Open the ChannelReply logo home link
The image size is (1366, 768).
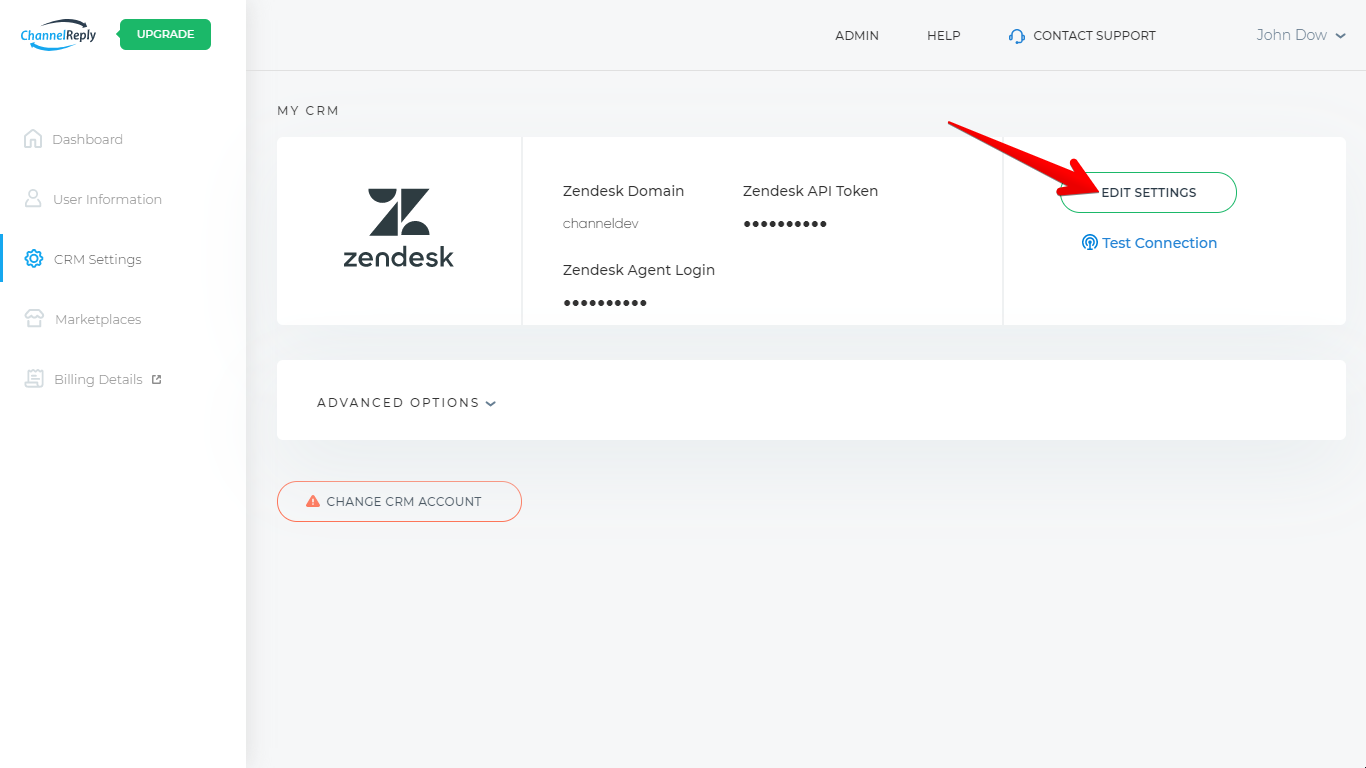pyautogui.click(x=58, y=34)
